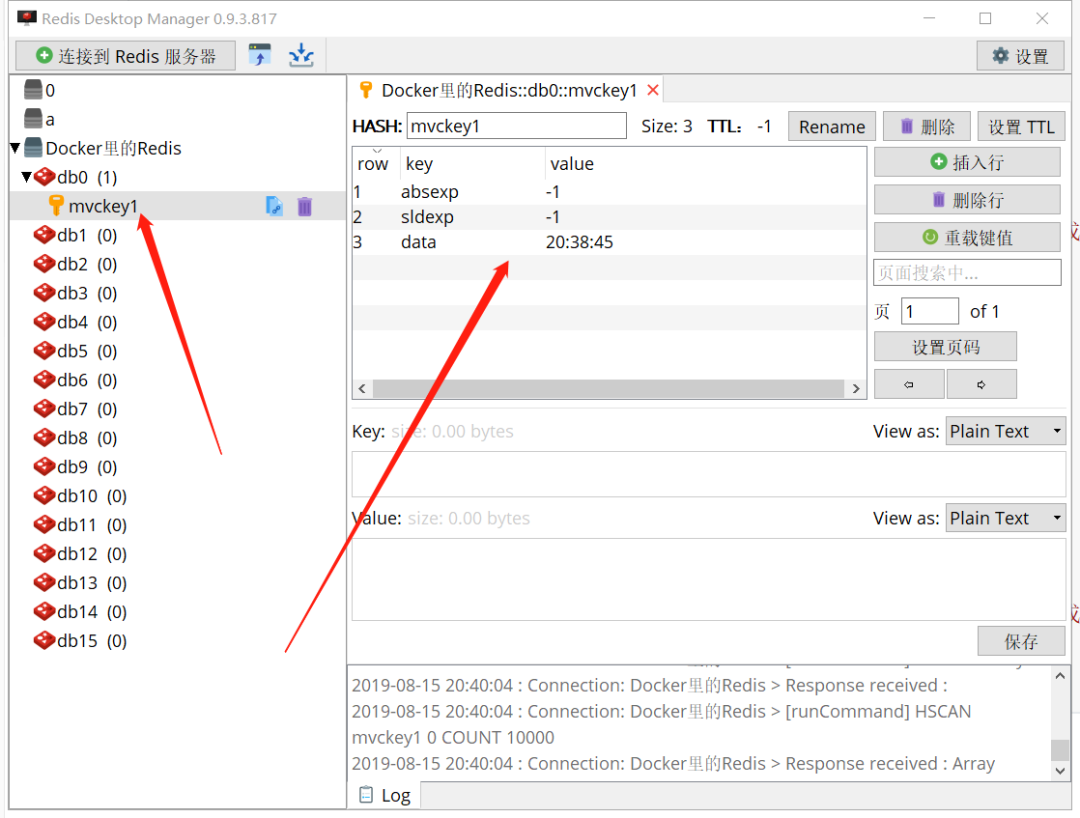Sort by the row column header

click(x=373, y=164)
